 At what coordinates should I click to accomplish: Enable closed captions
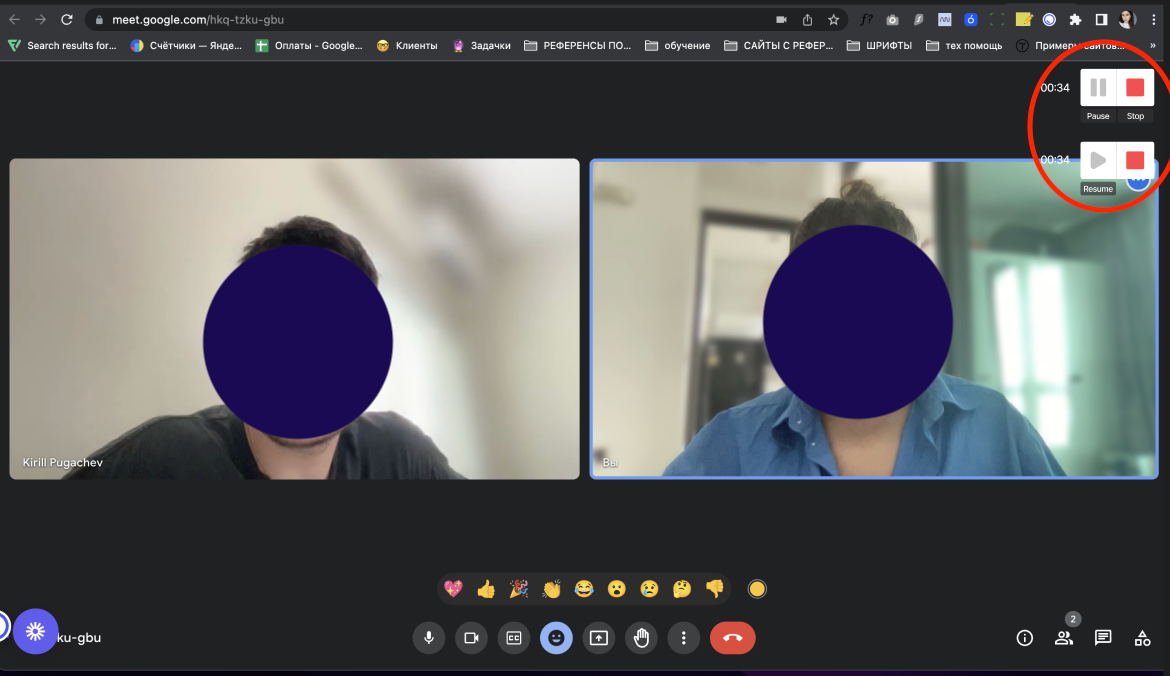[x=514, y=637]
